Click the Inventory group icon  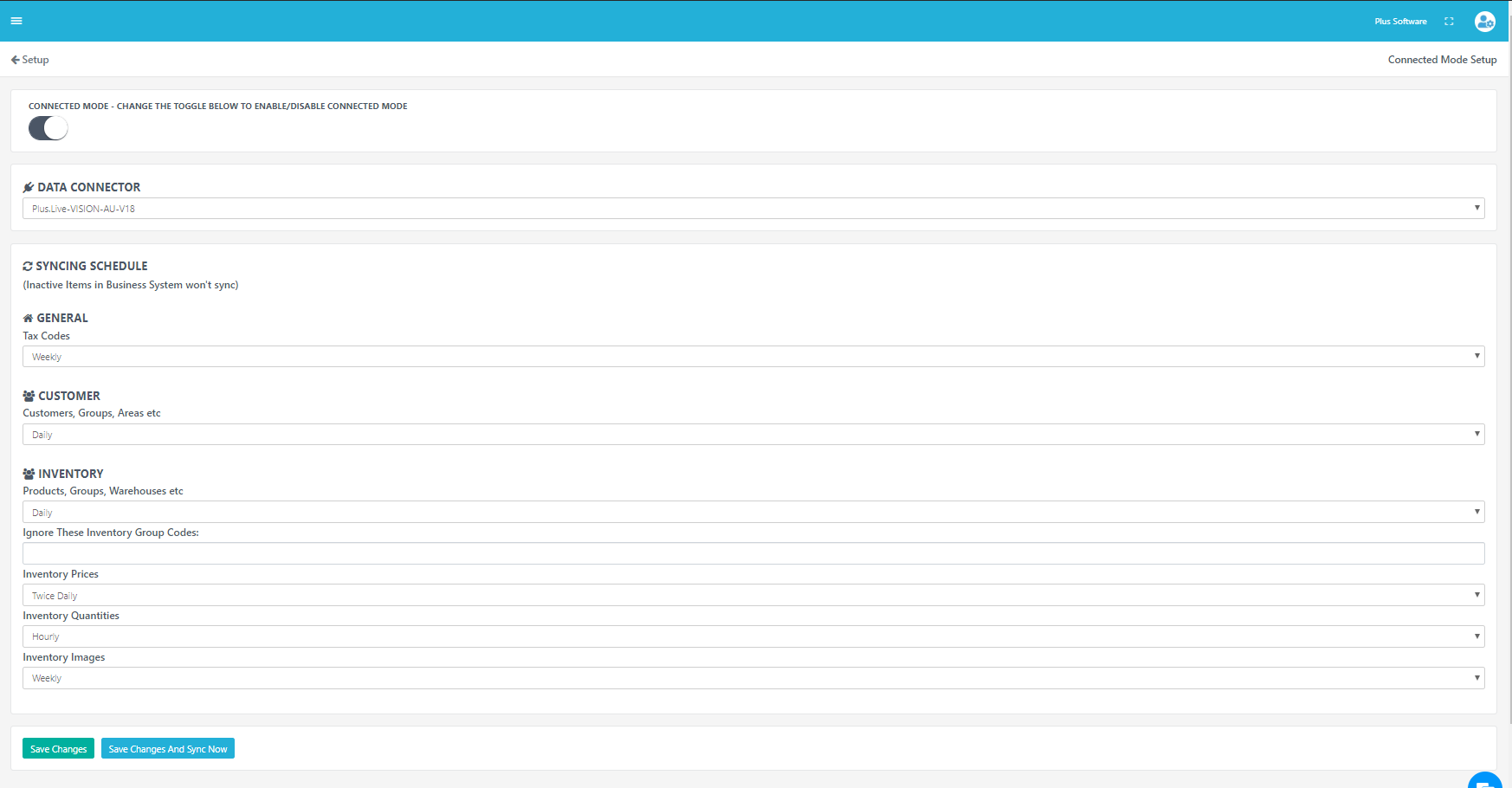point(29,474)
